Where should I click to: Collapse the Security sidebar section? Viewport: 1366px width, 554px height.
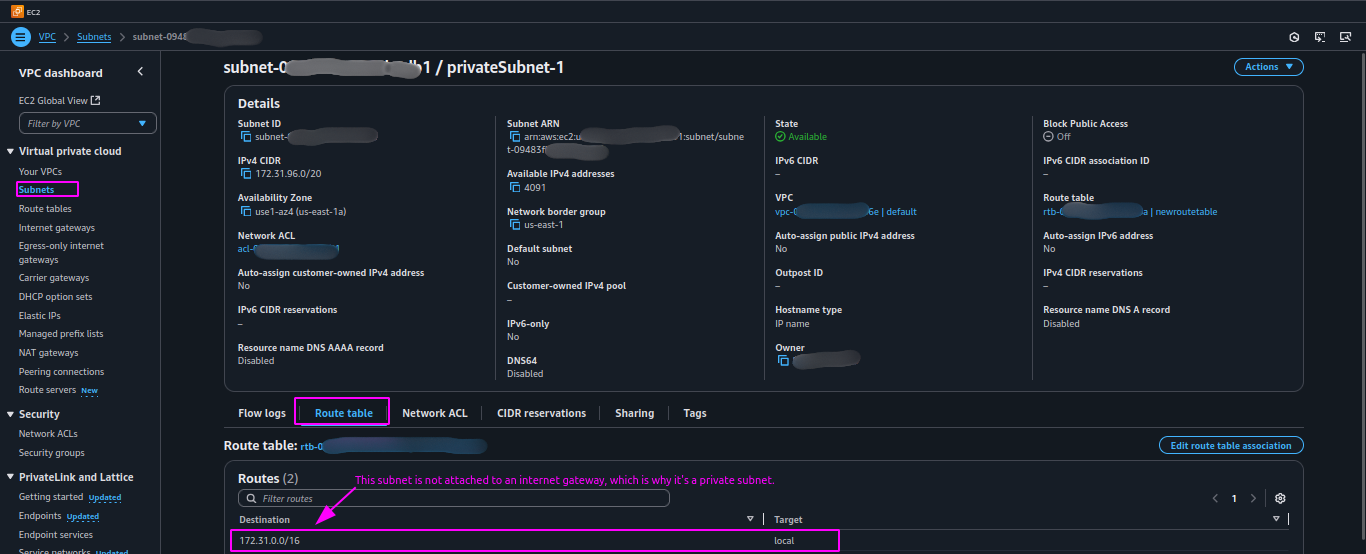[11, 414]
